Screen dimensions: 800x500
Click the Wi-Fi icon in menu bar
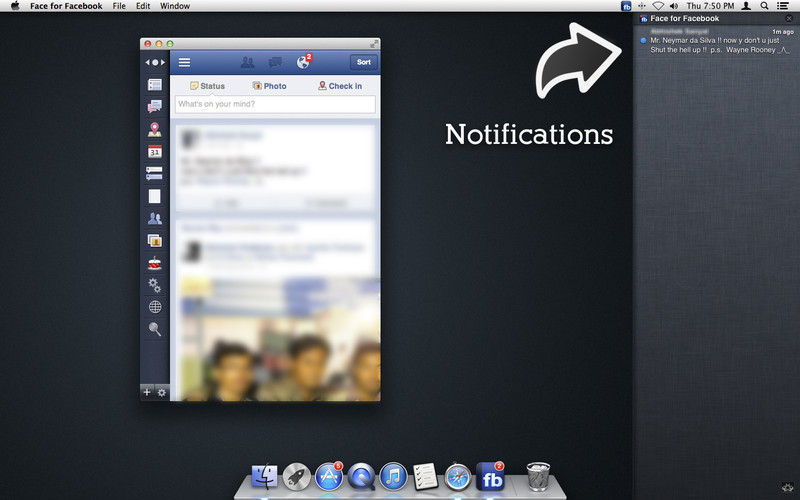(x=658, y=6)
